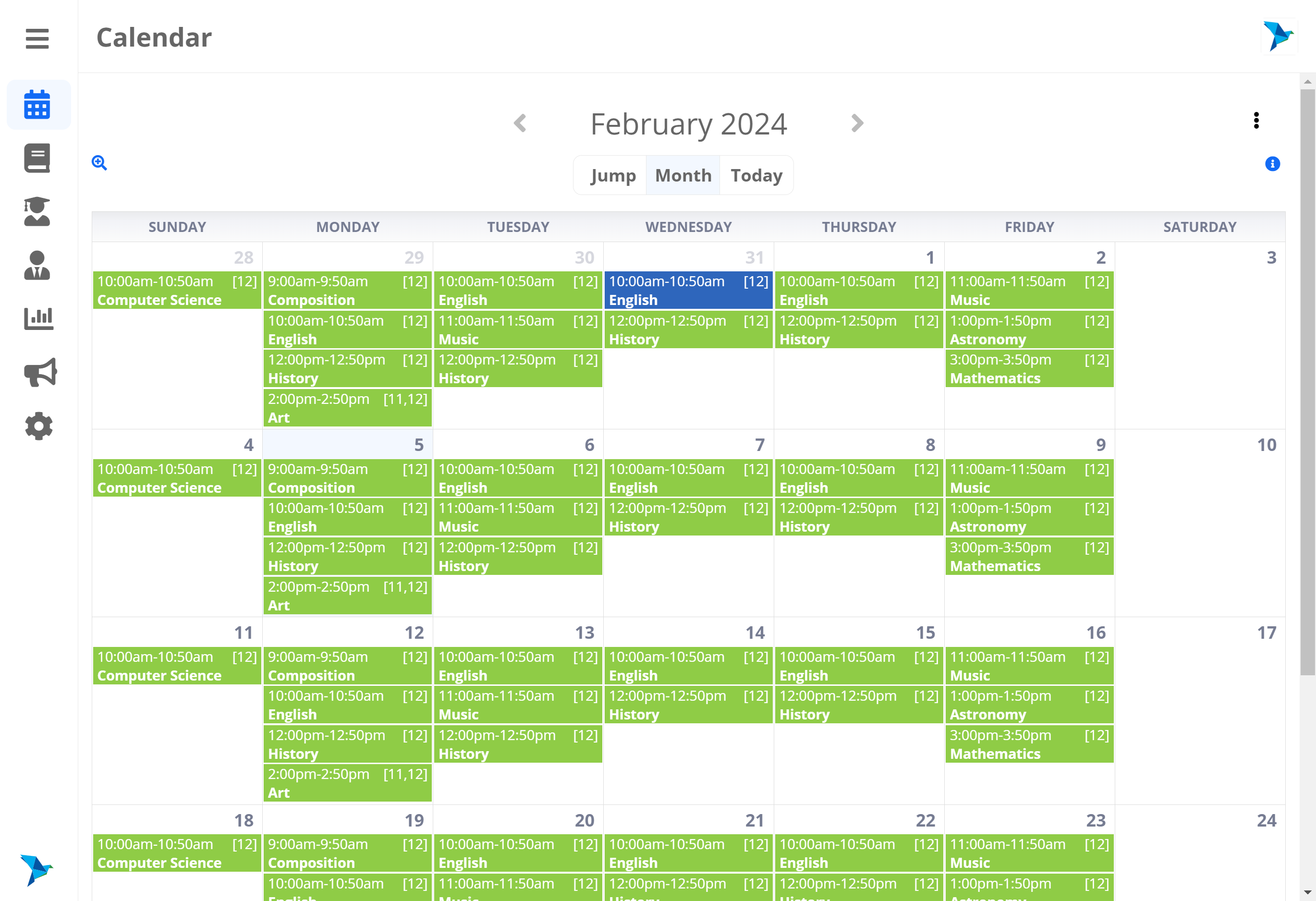Image resolution: width=1316 pixels, height=901 pixels.
Task: Click the blue magnifier zoom icon
Action: pyautogui.click(x=99, y=163)
